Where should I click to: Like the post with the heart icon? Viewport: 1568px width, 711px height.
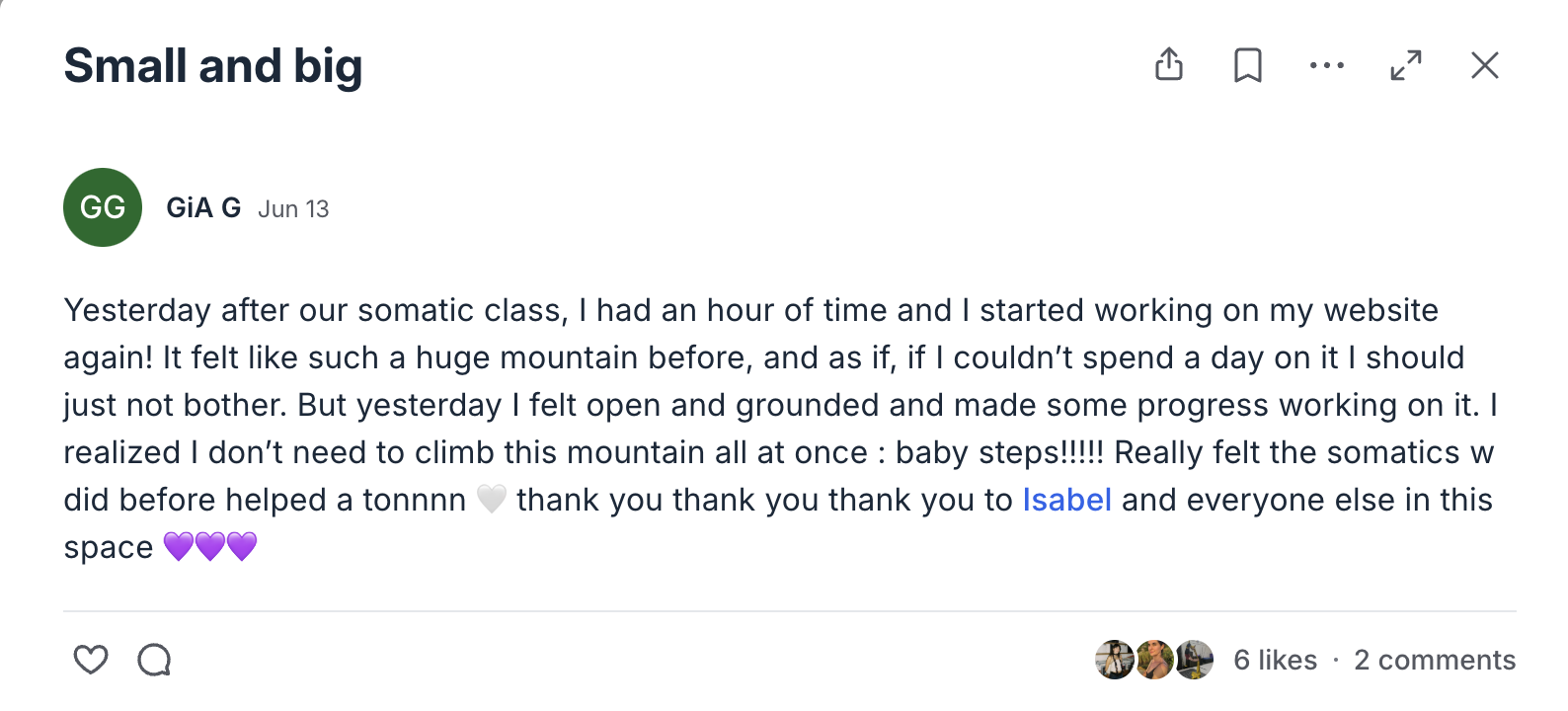[x=91, y=659]
